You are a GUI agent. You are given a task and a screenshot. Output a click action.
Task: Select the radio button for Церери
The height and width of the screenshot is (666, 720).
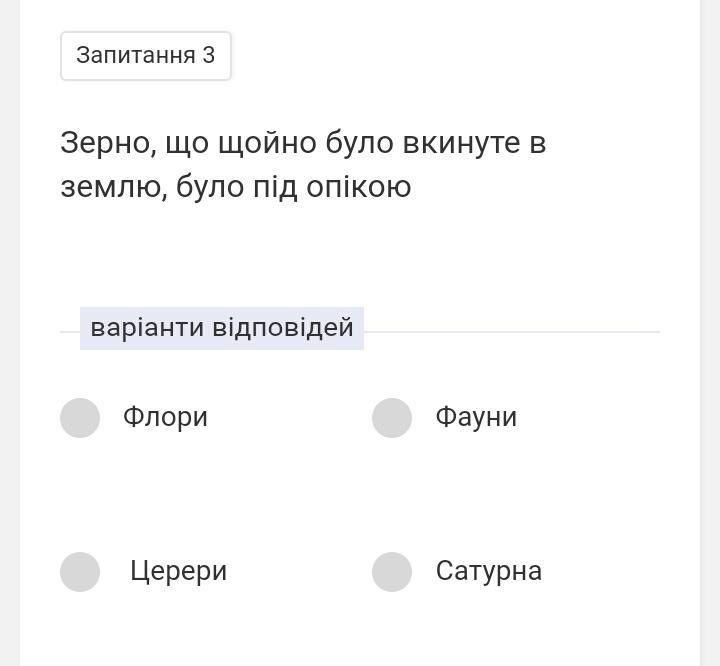point(80,572)
